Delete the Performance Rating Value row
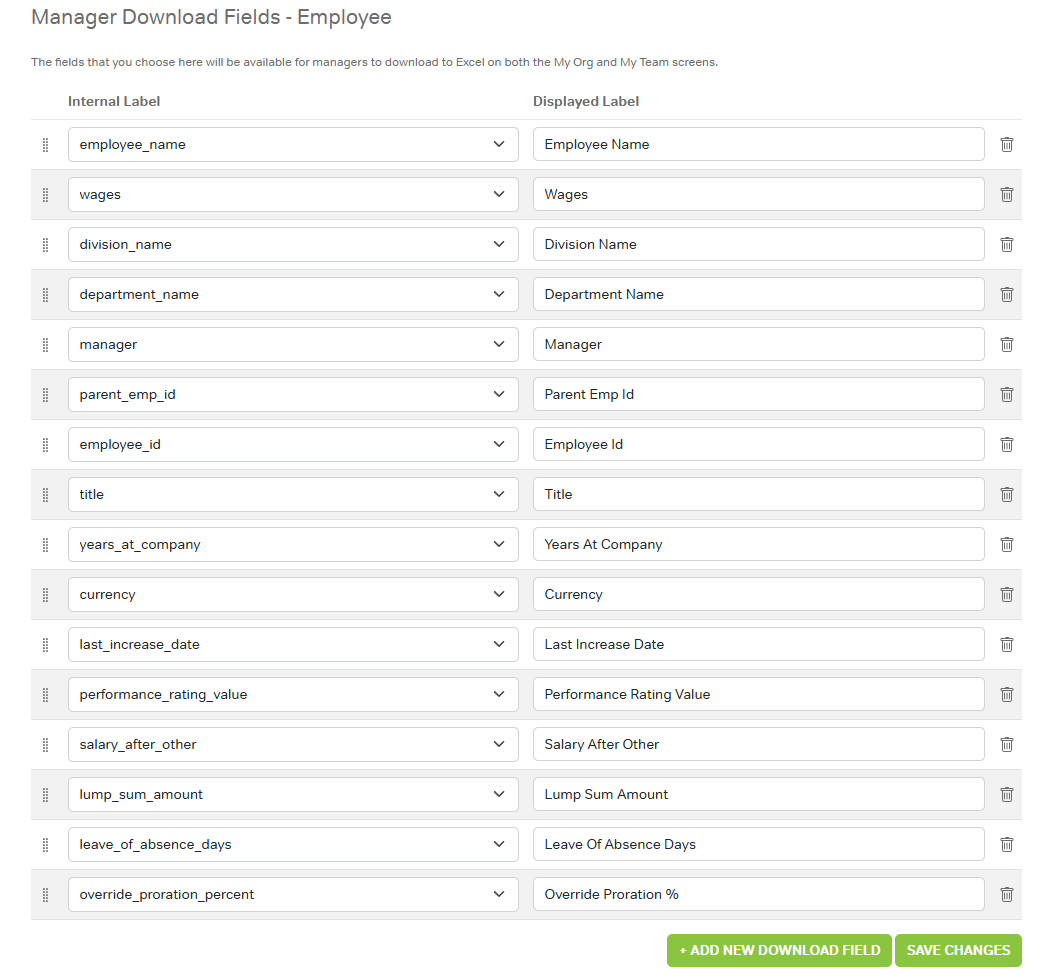The image size is (1055, 980). coord(1007,695)
